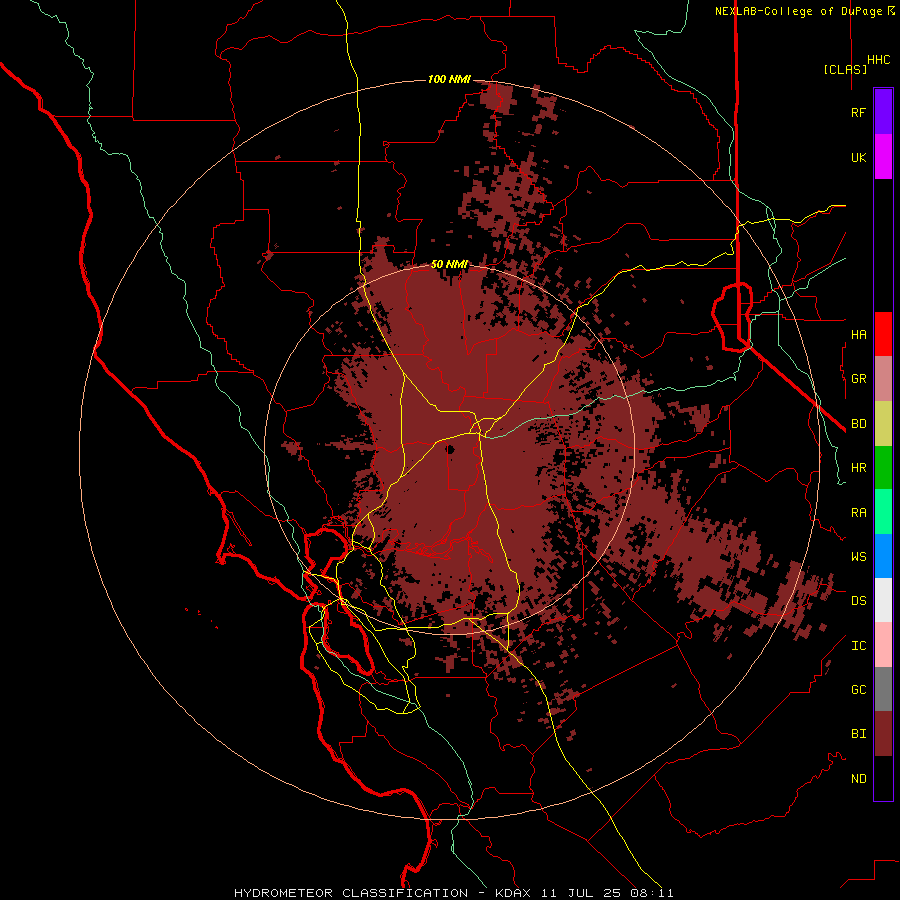Click the WS blue legend swatch
900x900 pixels.
pos(883,556)
